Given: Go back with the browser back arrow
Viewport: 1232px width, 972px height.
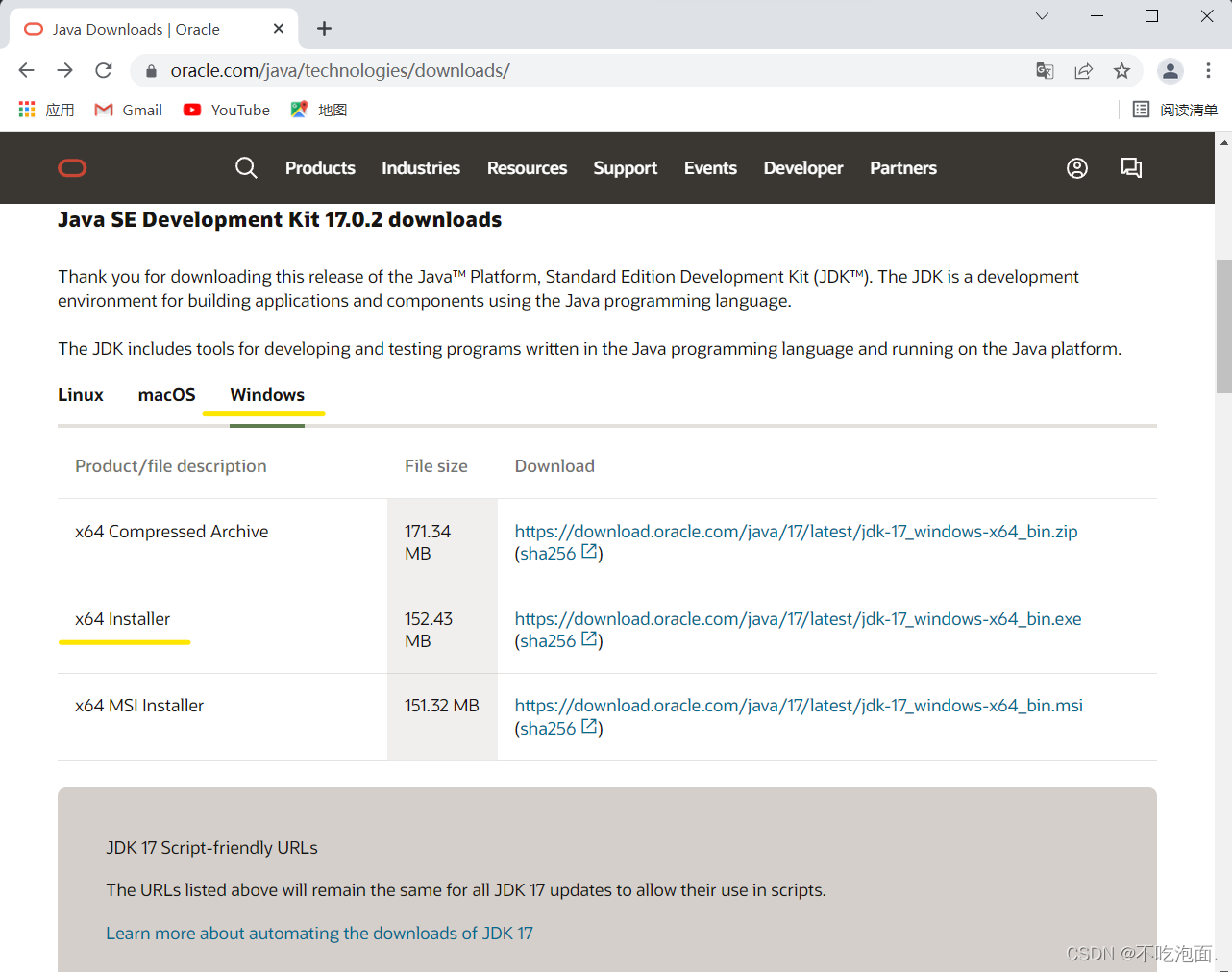Looking at the screenshot, I should [x=27, y=70].
